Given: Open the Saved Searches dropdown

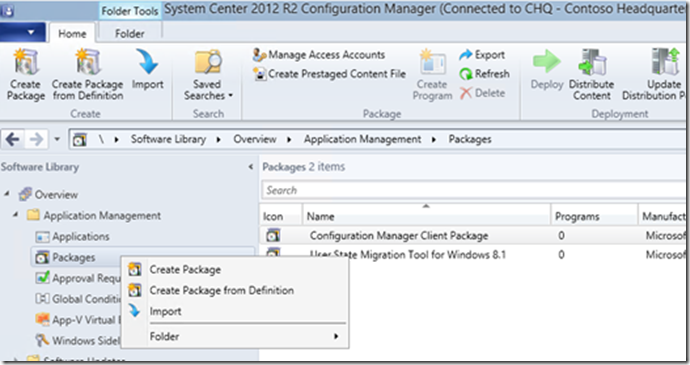Looking at the screenshot, I should 208,74.
